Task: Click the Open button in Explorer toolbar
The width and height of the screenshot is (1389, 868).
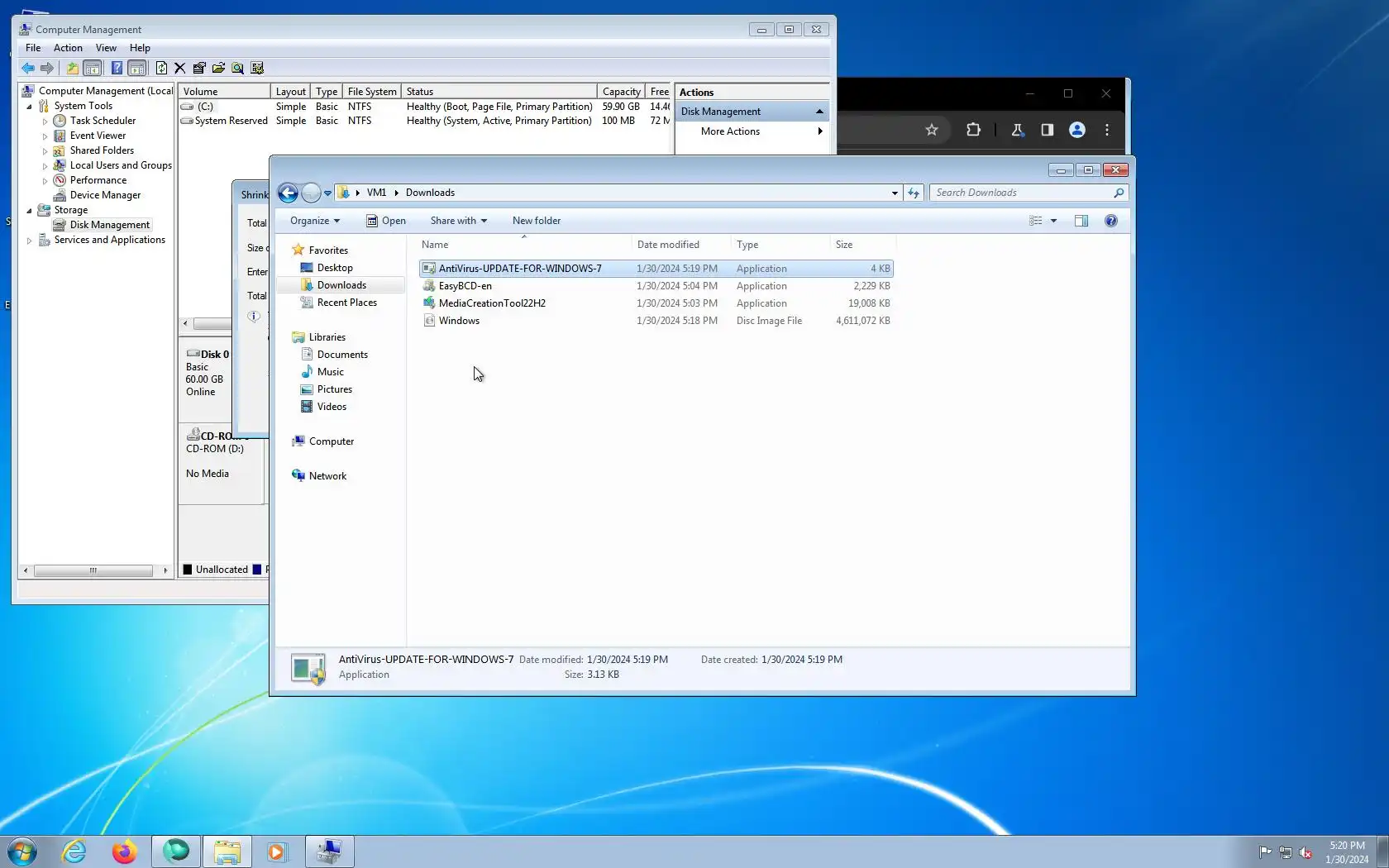Action: pos(386,221)
